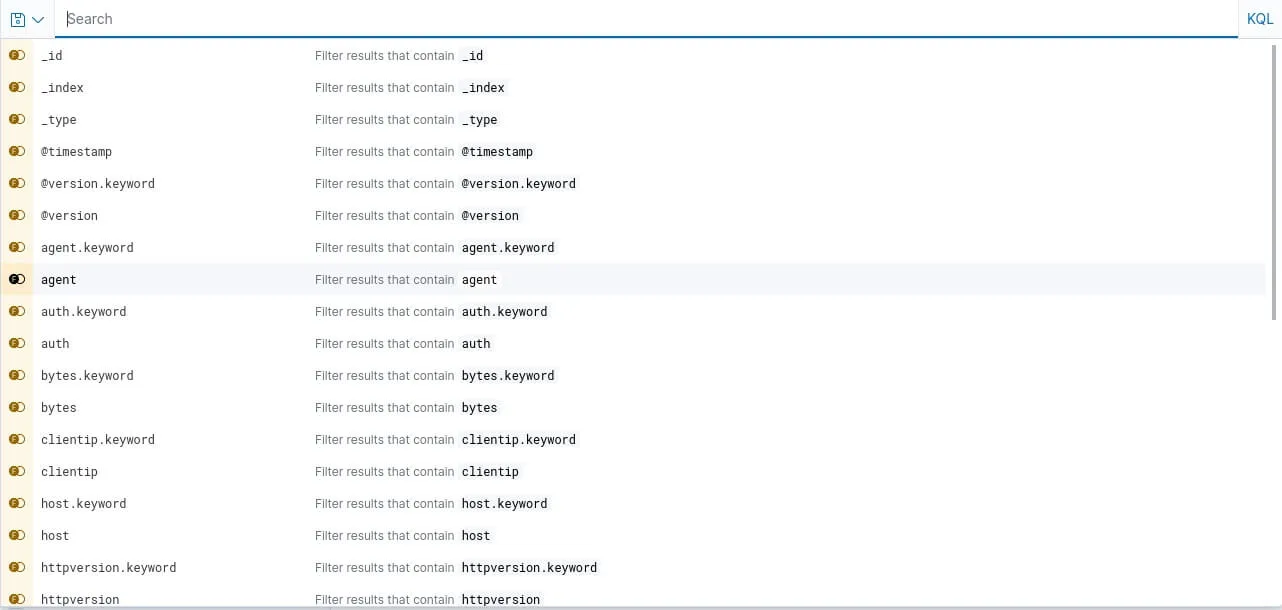This screenshot has height=610, width=1282.
Task: Click the field icon beside agent.keyword
Action: [x=17, y=248]
